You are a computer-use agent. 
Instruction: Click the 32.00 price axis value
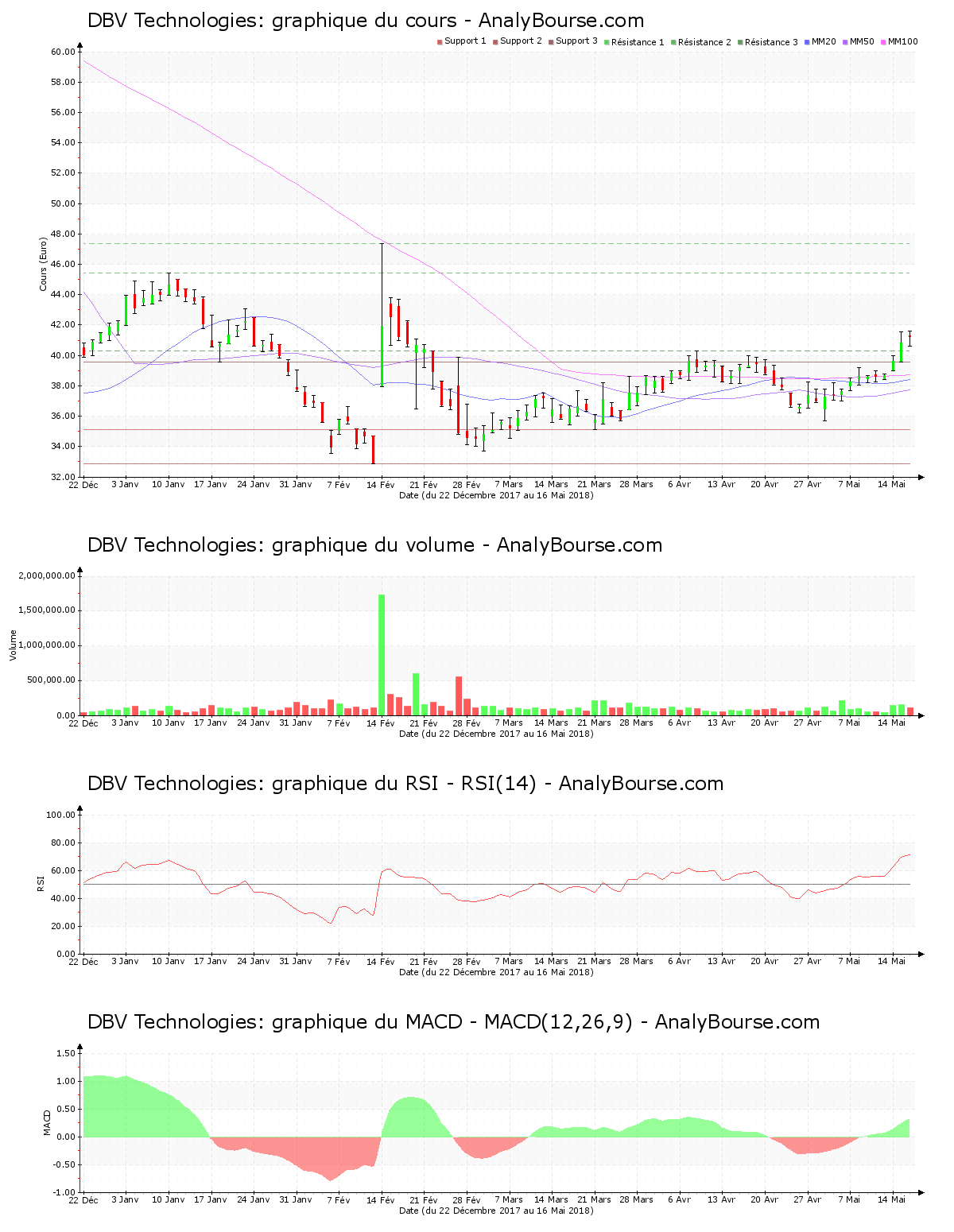click(x=63, y=477)
